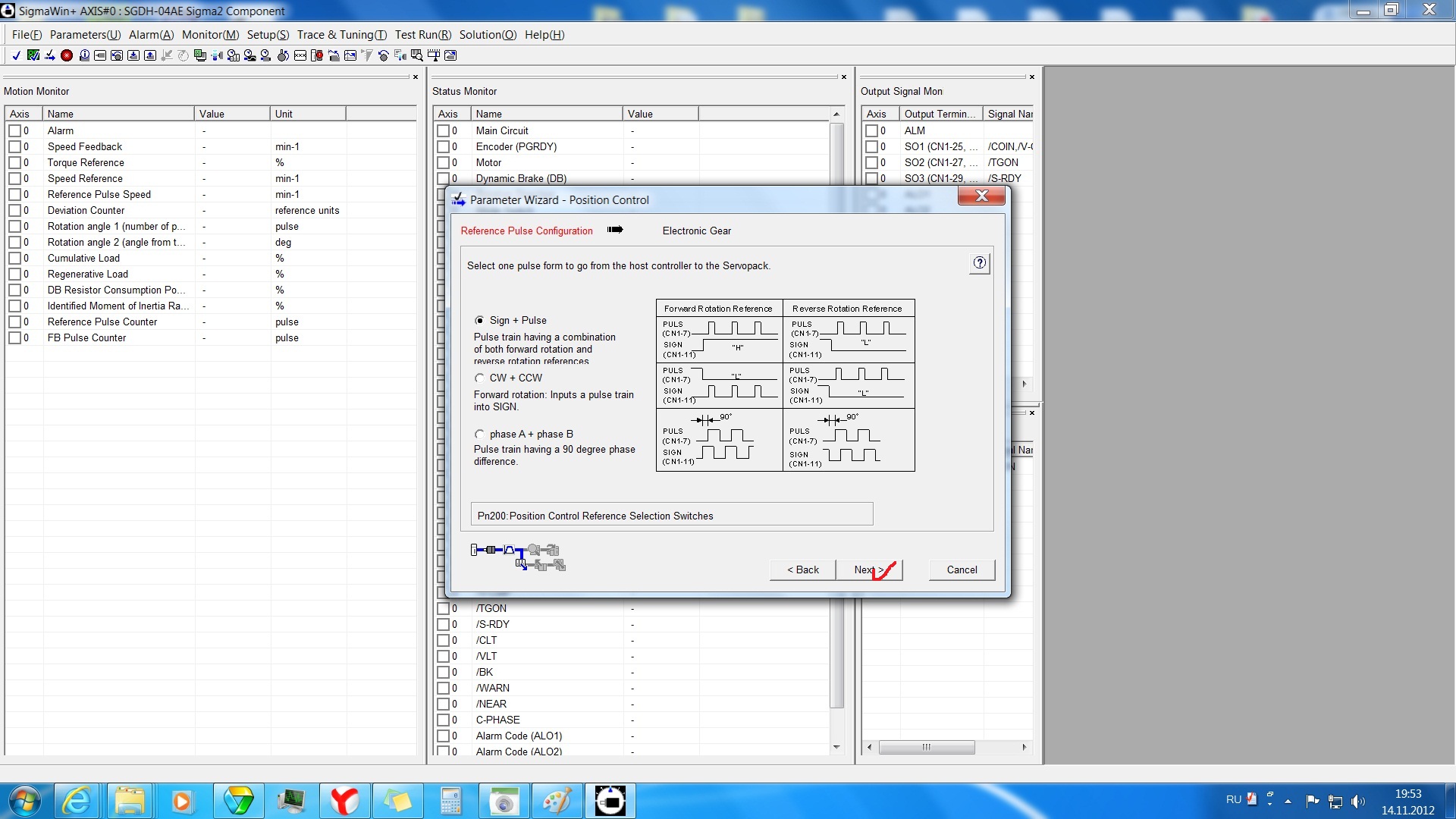Click the magnifier search toolbar icon

[416, 55]
